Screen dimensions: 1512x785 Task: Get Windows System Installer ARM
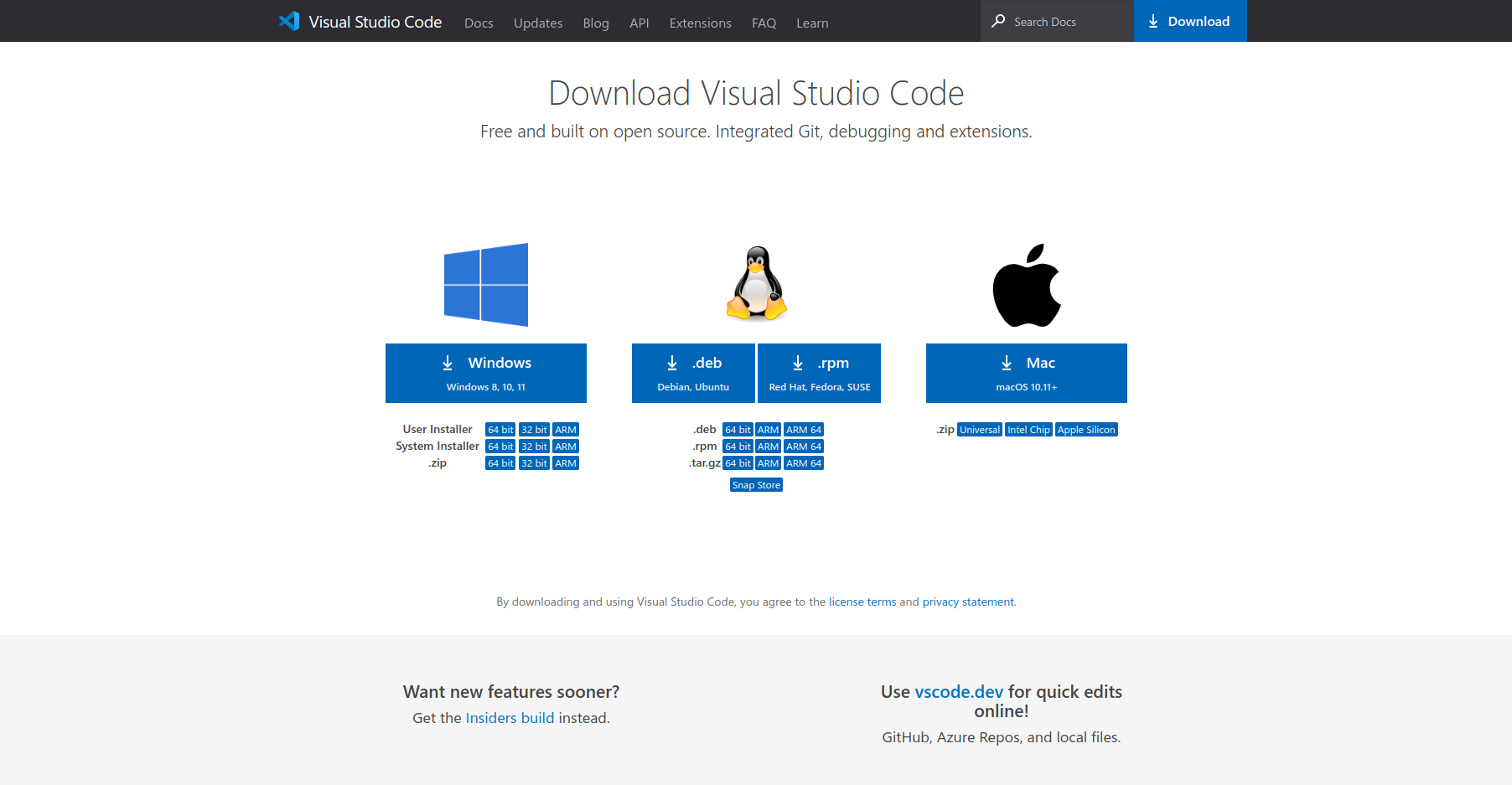point(566,447)
